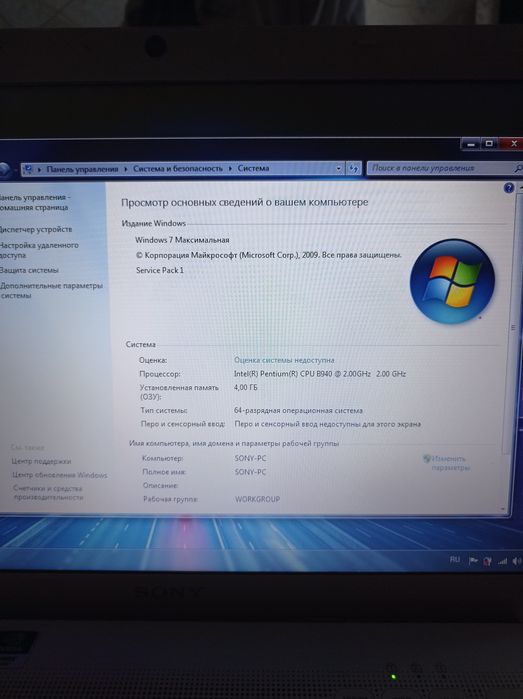This screenshot has width=523, height=699.
Task: Click the SONY-PC value beside Компьютер
Action: coord(251,458)
